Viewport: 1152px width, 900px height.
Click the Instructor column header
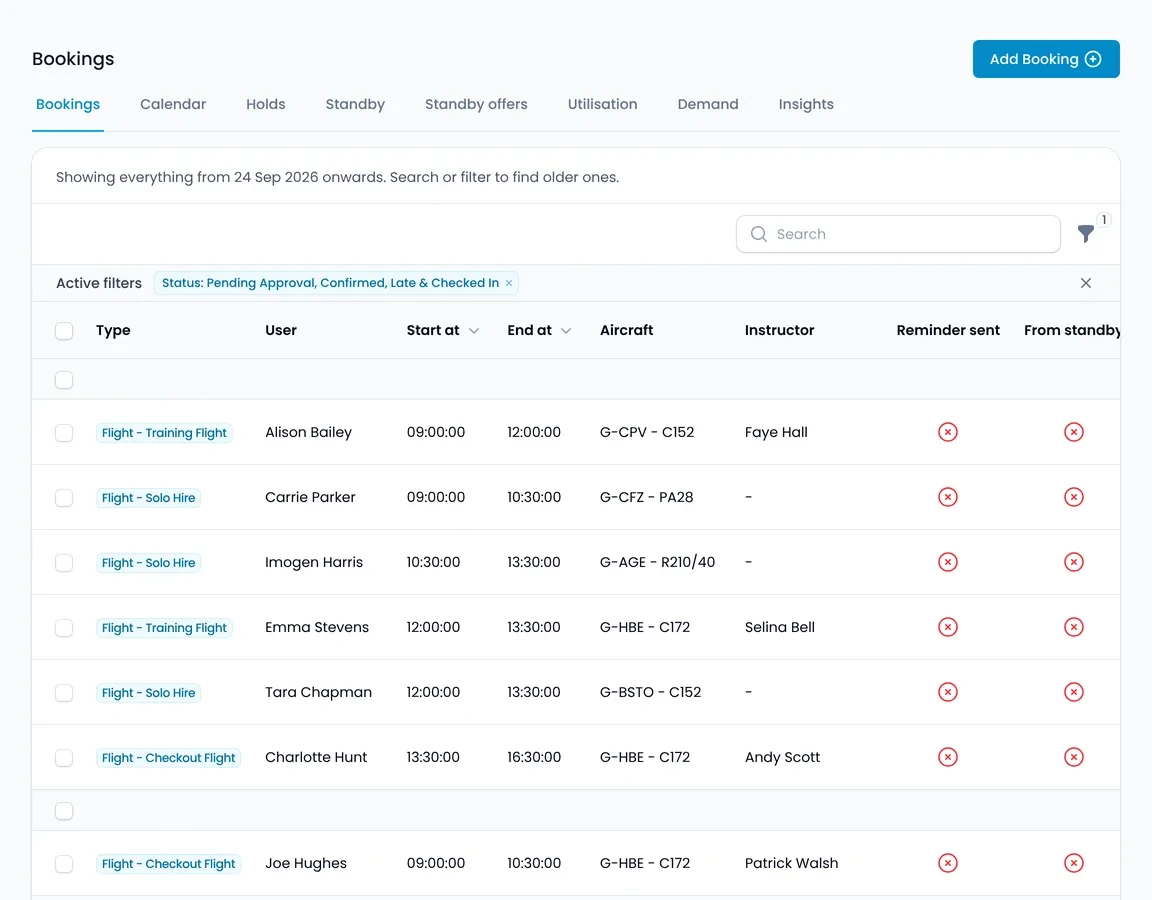pos(779,331)
